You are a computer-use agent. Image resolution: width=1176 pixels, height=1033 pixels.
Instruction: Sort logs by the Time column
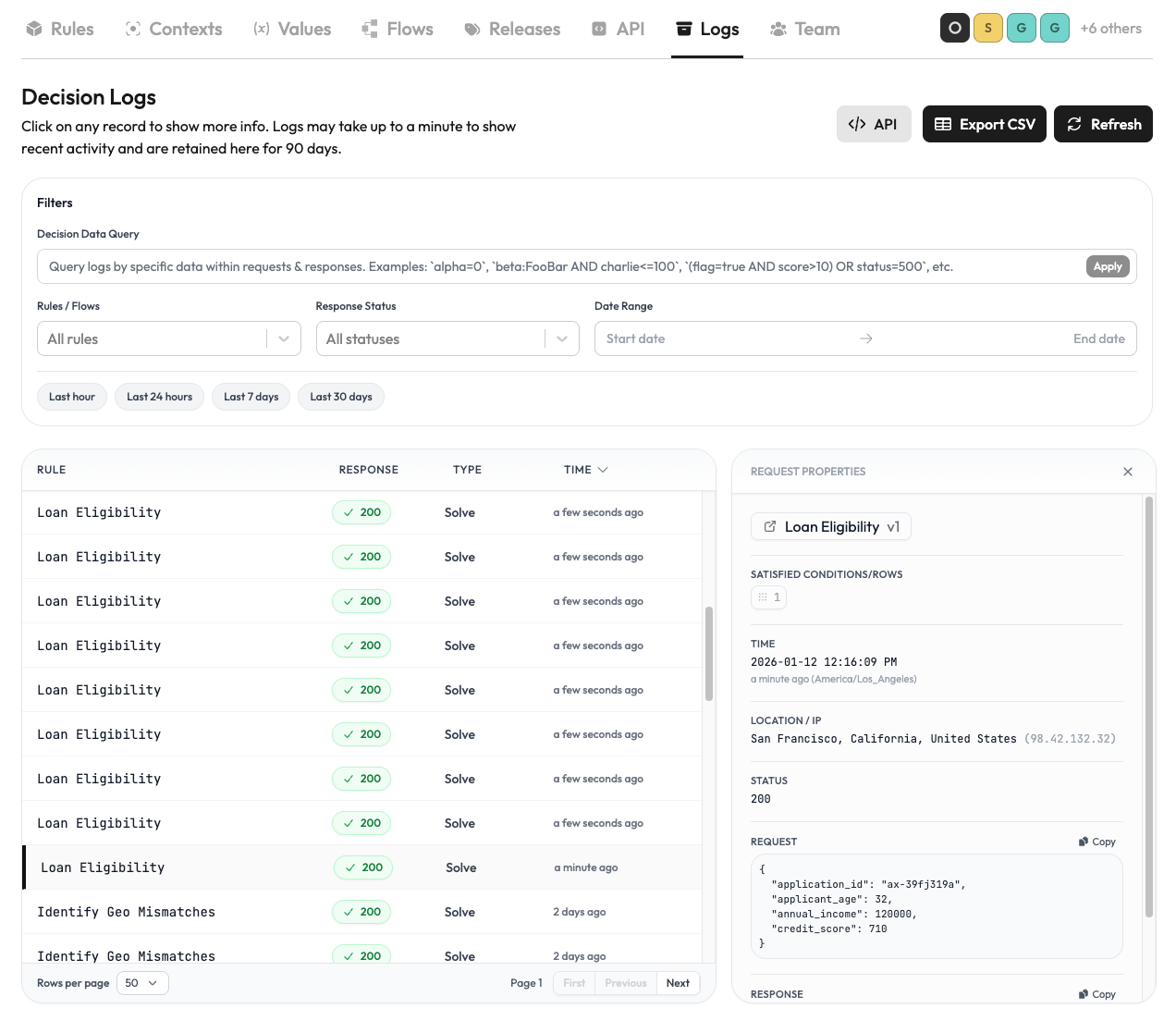585,470
